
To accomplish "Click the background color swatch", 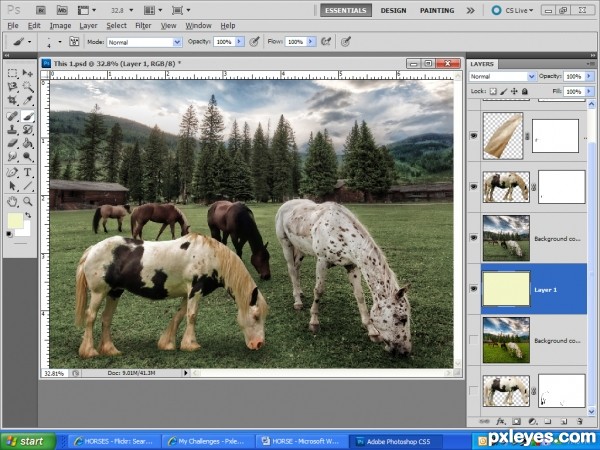I will pos(26,230).
